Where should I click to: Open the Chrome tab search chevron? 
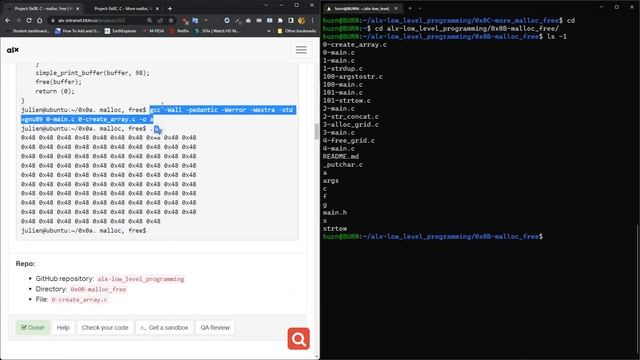(266, 5)
